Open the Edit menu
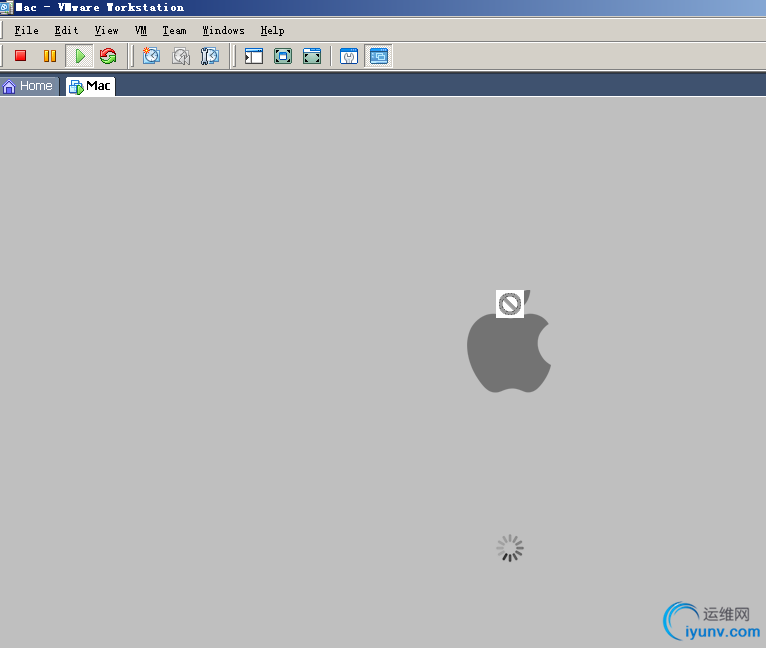This screenshot has width=766, height=648. tap(66, 30)
